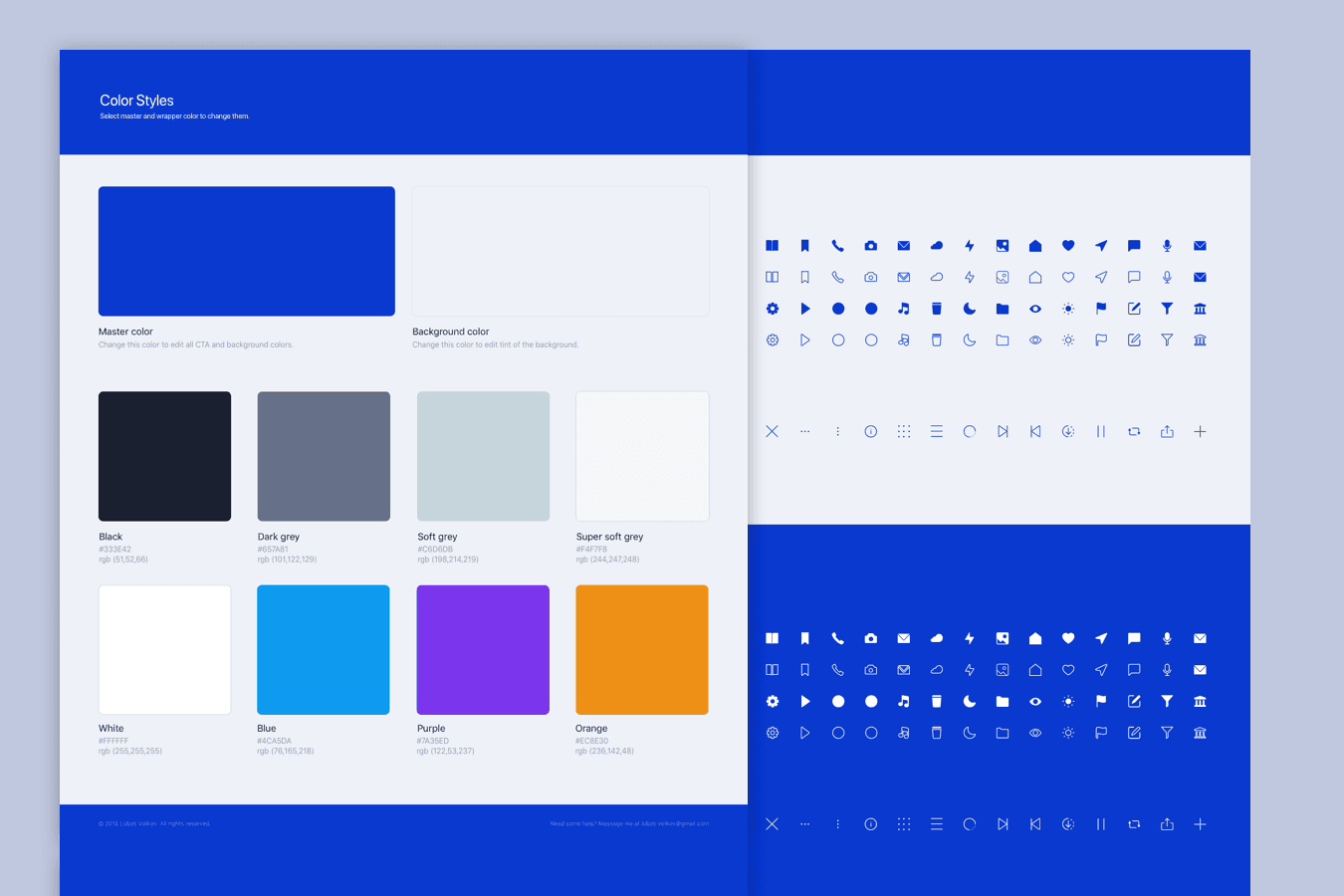This screenshot has width=1344, height=896.
Task: Open the horizontal three-dot menu in the light panel
Action: point(805,432)
